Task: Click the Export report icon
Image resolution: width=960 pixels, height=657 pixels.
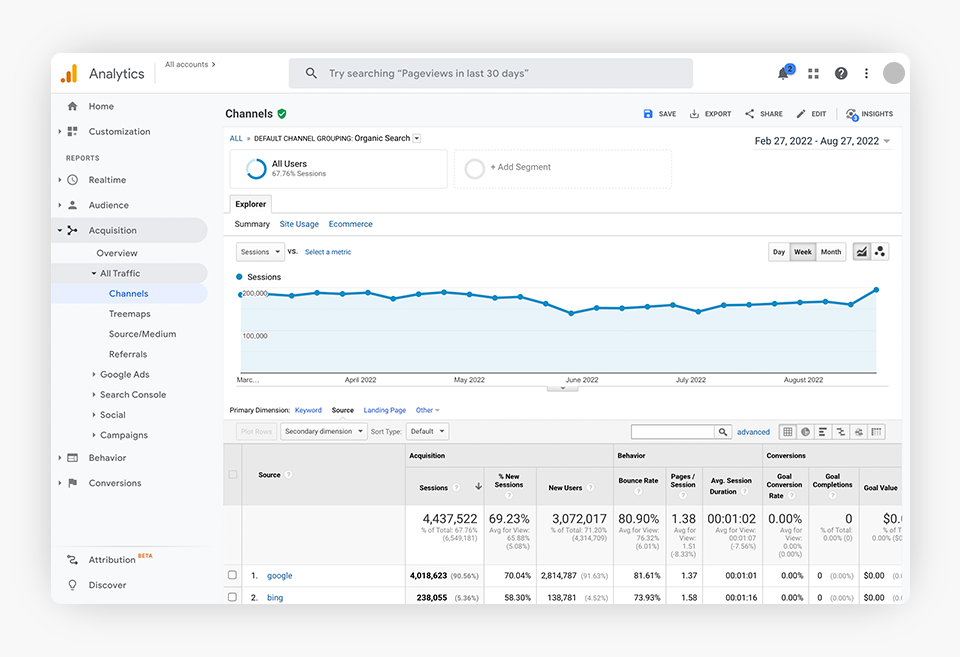Action: pyautogui.click(x=694, y=114)
